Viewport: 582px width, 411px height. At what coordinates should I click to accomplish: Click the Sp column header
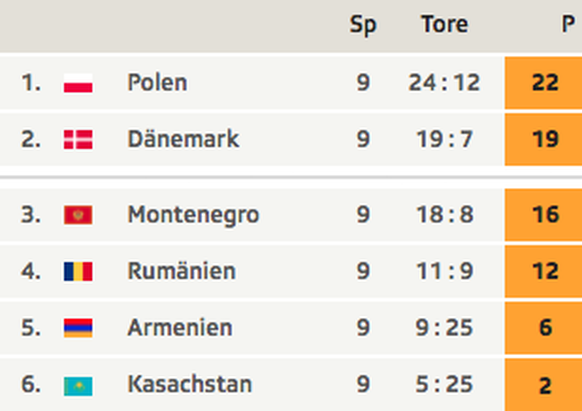click(x=363, y=25)
